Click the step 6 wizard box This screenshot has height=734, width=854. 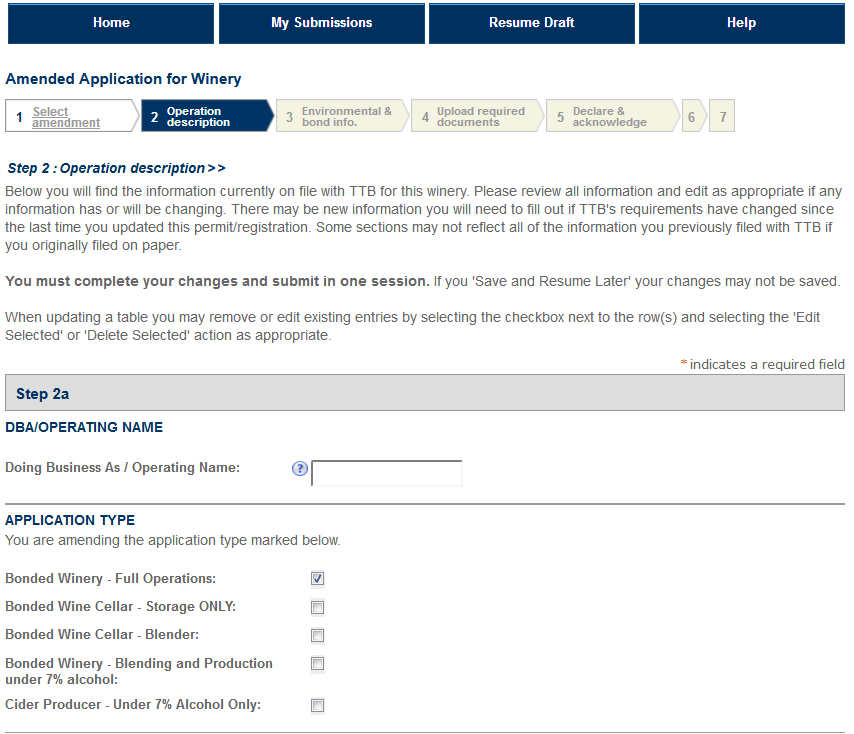691,117
